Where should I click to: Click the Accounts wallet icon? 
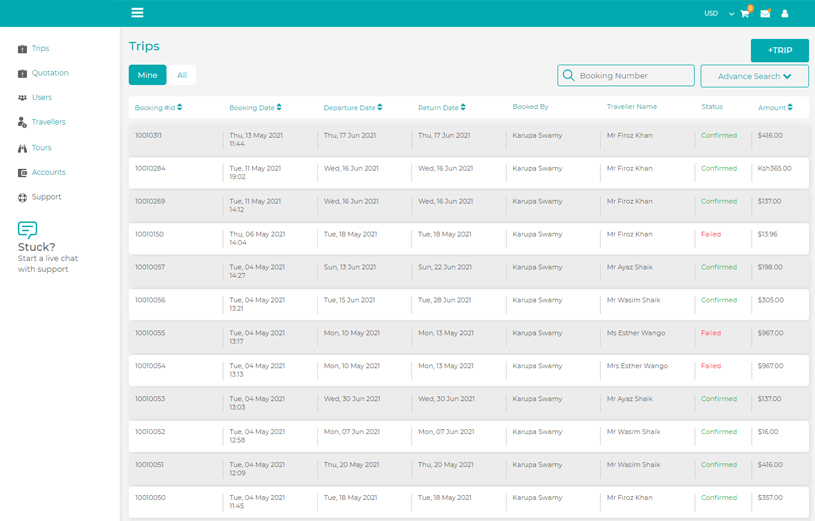coord(22,173)
